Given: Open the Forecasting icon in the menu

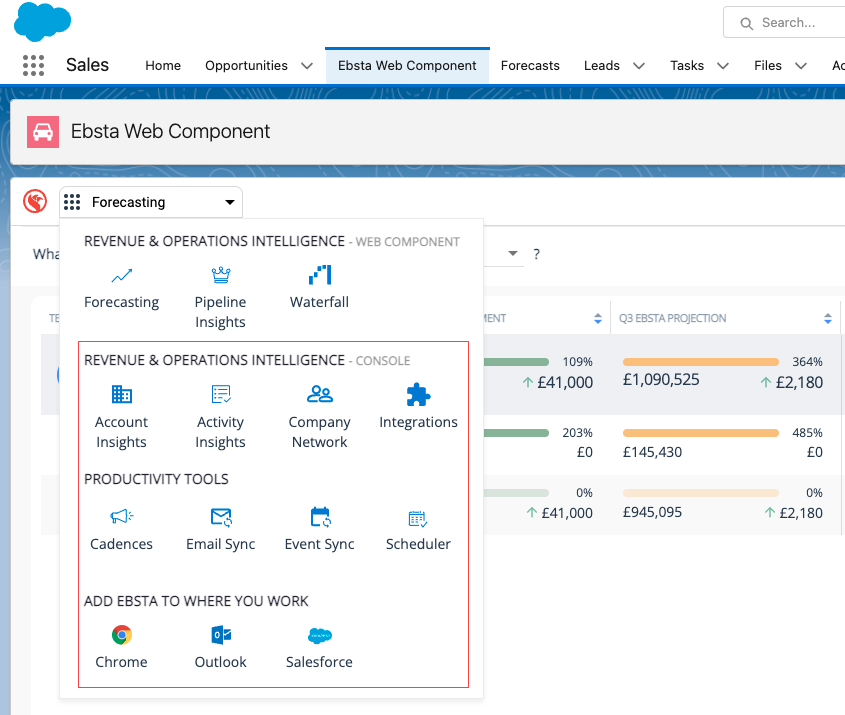Looking at the screenshot, I should tap(121, 276).
